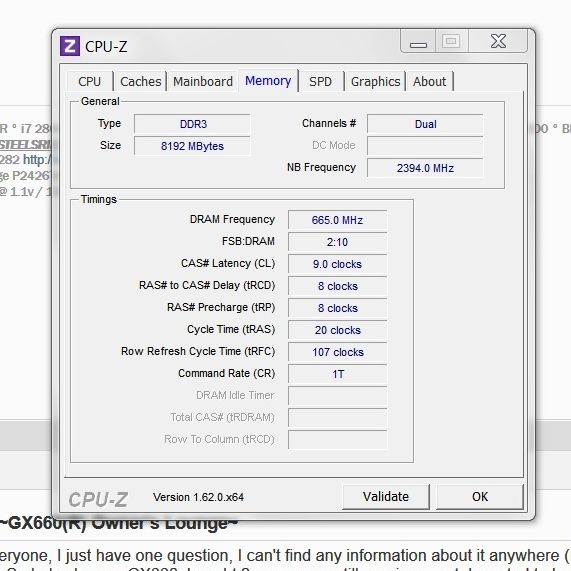
Task: Click the RAS# Precharge (tRP) label
Action: click(221, 307)
